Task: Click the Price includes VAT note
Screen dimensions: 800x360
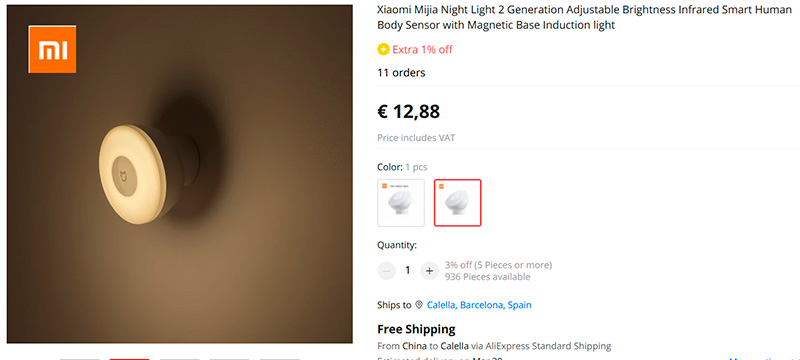Action: coord(416,138)
